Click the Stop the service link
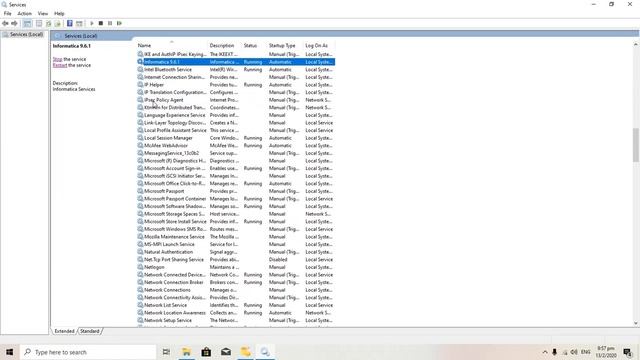 pyautogui.click(x=58, y=59)
